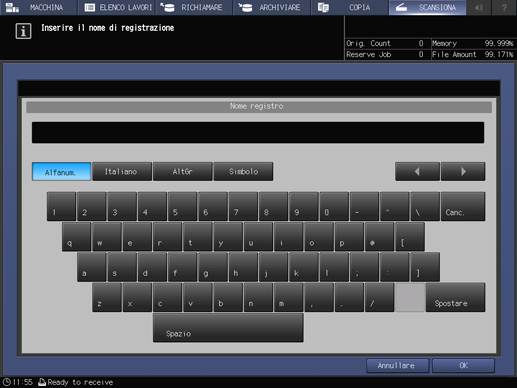This screenshot has width=517, height=388.
Task: Click the Nome registro input field
Action: click(258, 133)
